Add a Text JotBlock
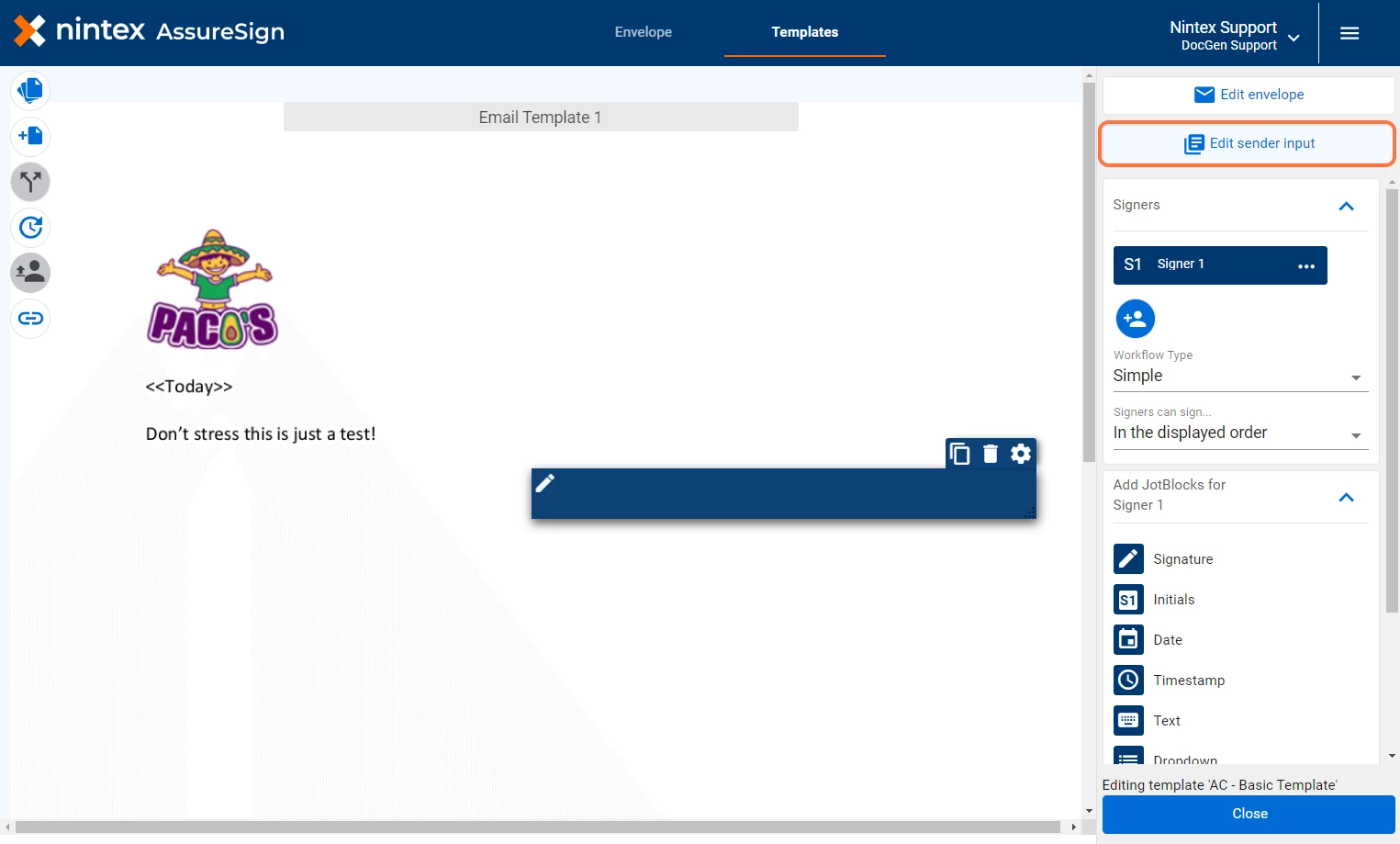Image resolution: width=1400 pixels, height=844 pixels. point(1148,720)
